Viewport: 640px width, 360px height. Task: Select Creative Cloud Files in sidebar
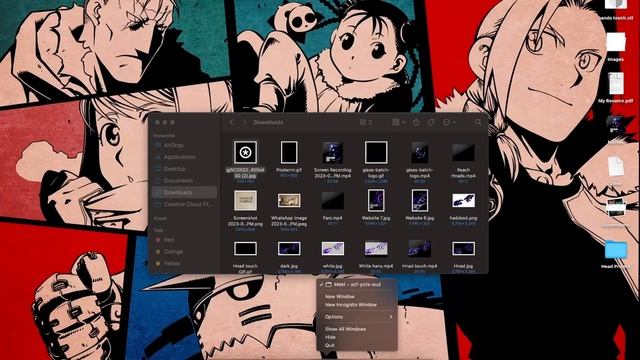(184, 204)
